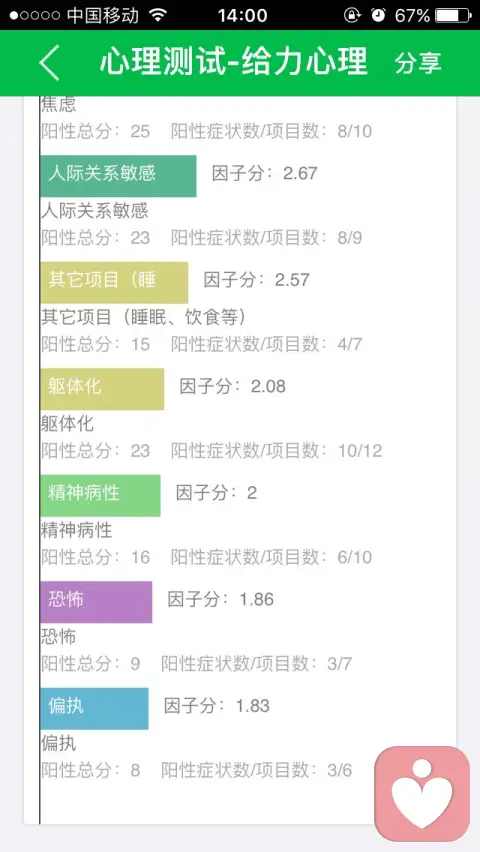The image size is (480, 852).
Task: Select the yellow 其它项目 bar
Action: pos(114,282)
